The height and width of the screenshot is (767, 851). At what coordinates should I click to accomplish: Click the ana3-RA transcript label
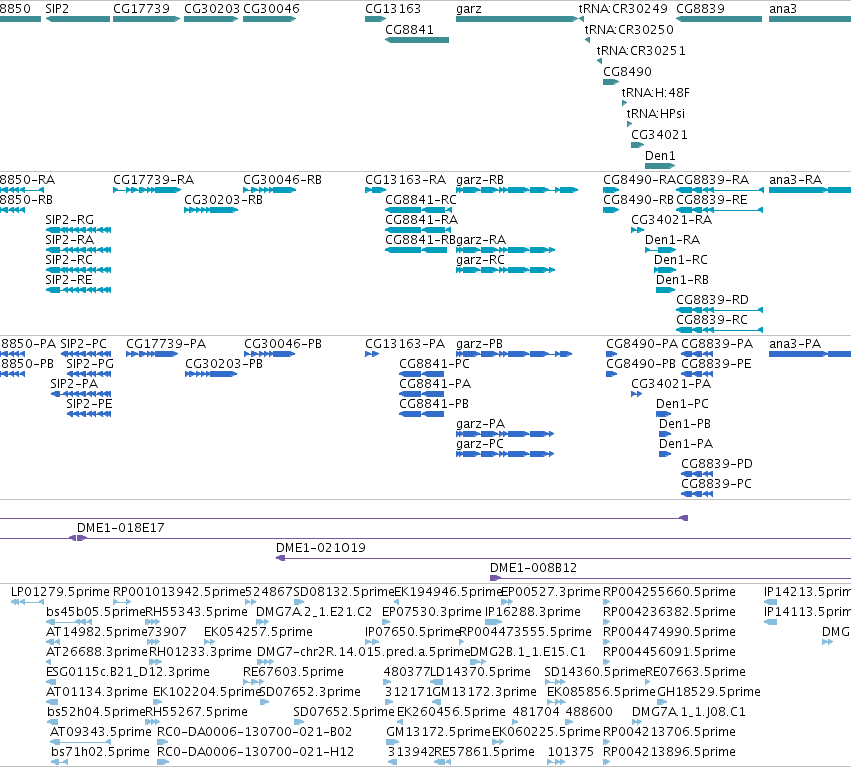coord(795,180)
